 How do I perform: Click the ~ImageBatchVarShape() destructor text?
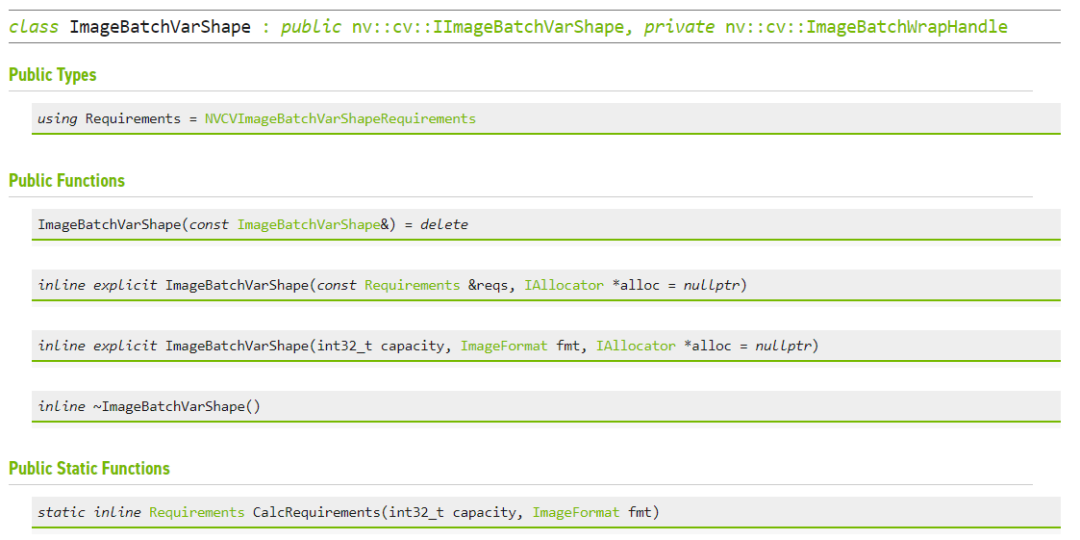coord(177,406)
